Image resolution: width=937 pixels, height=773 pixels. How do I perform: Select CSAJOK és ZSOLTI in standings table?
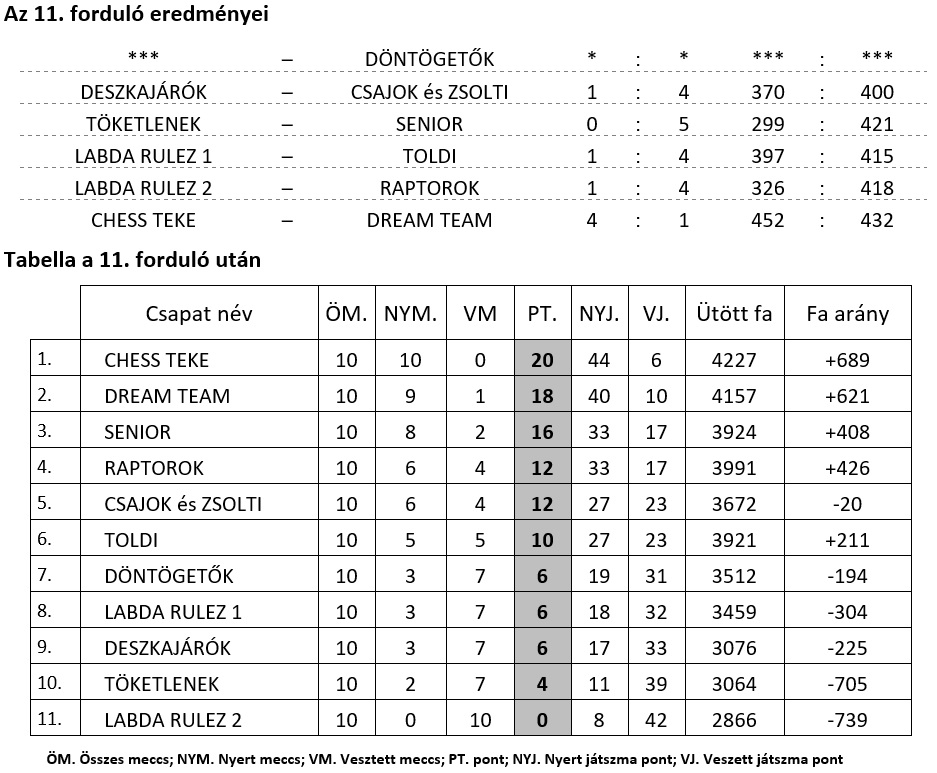pos(182,504)
